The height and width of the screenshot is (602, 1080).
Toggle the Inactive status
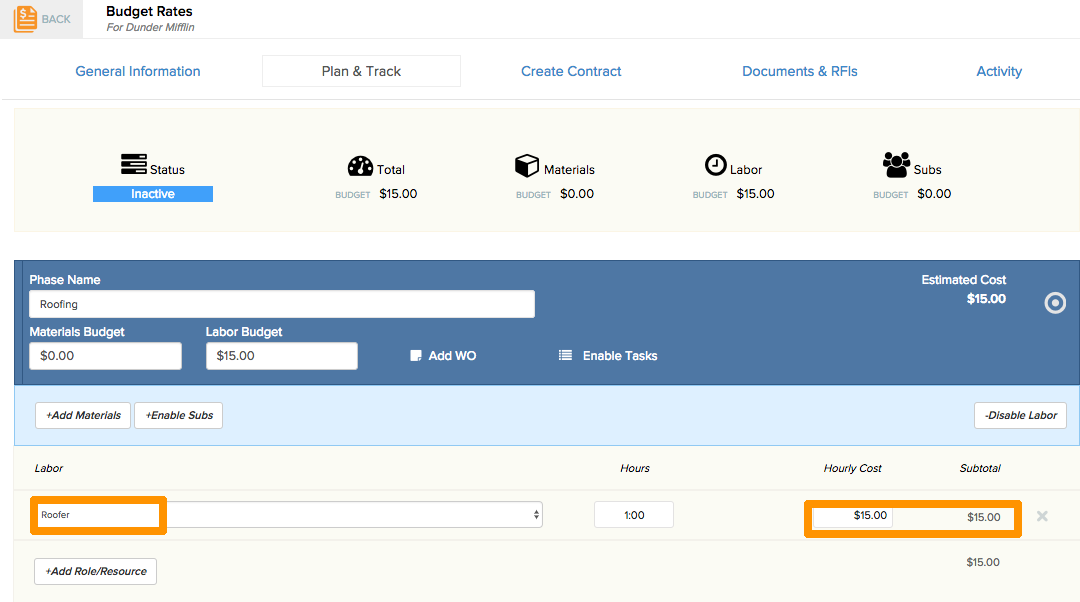pos(152,193)
